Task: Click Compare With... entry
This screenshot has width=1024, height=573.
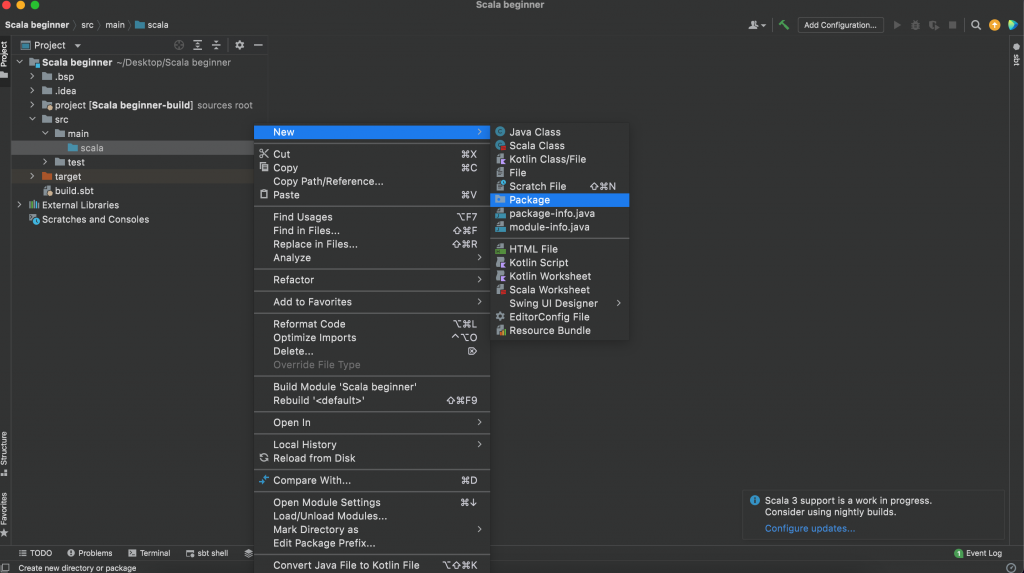Action: tap(372, 480)
